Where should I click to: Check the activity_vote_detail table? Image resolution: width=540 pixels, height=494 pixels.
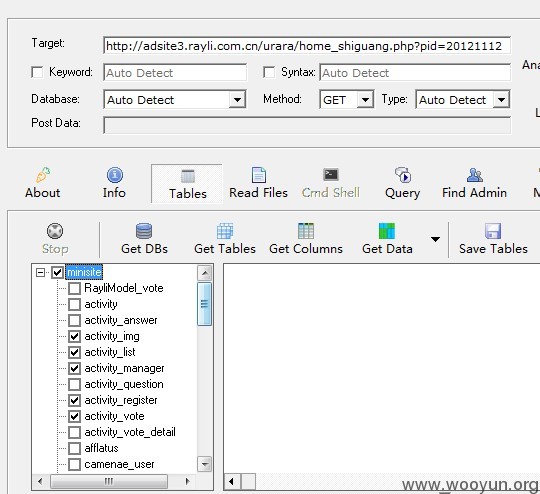(x=74, y=432)
